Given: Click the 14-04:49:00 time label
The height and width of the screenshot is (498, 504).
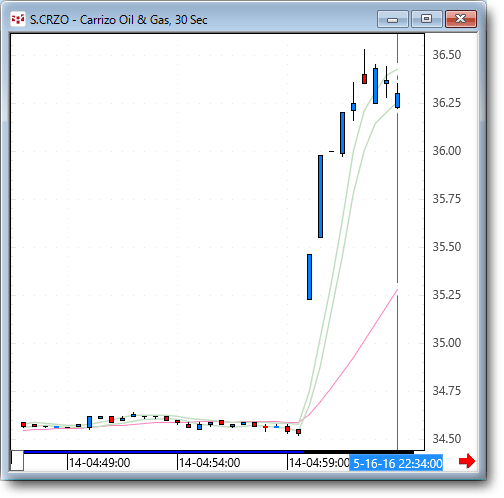Looking at the screenshot, I should pos(99,463).
